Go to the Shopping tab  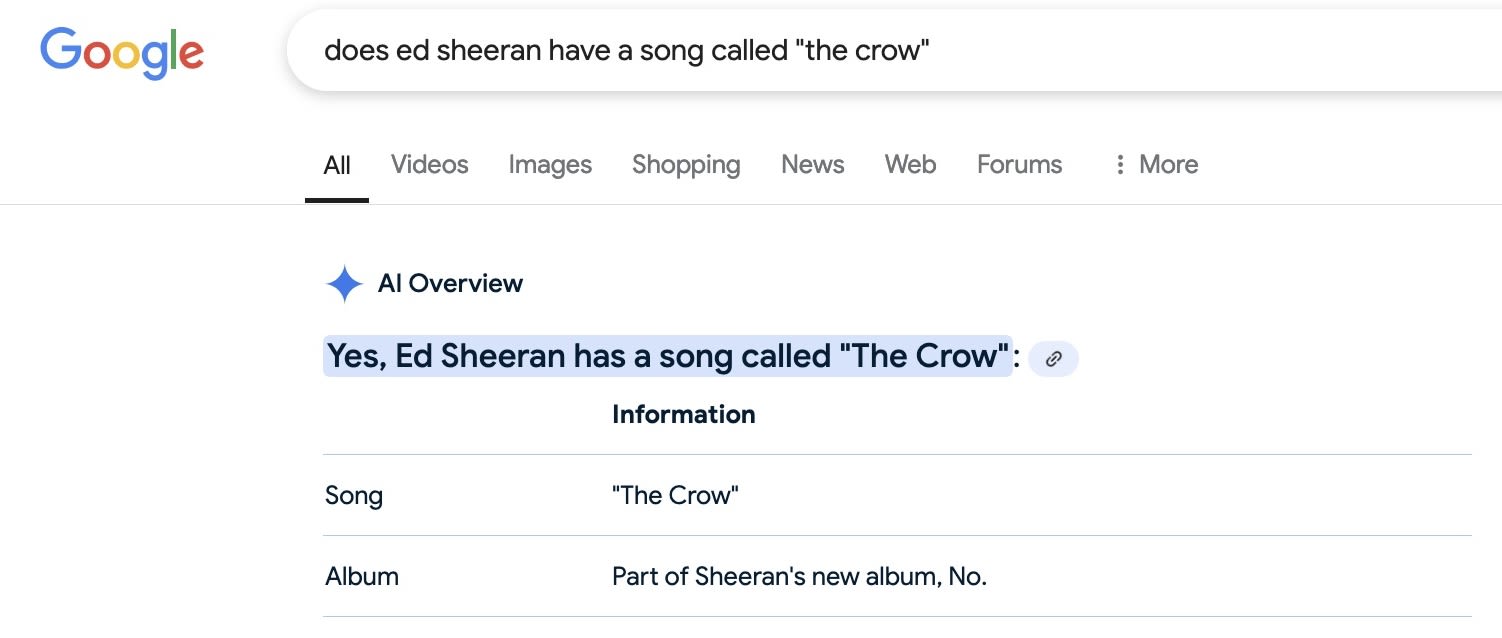686,165
